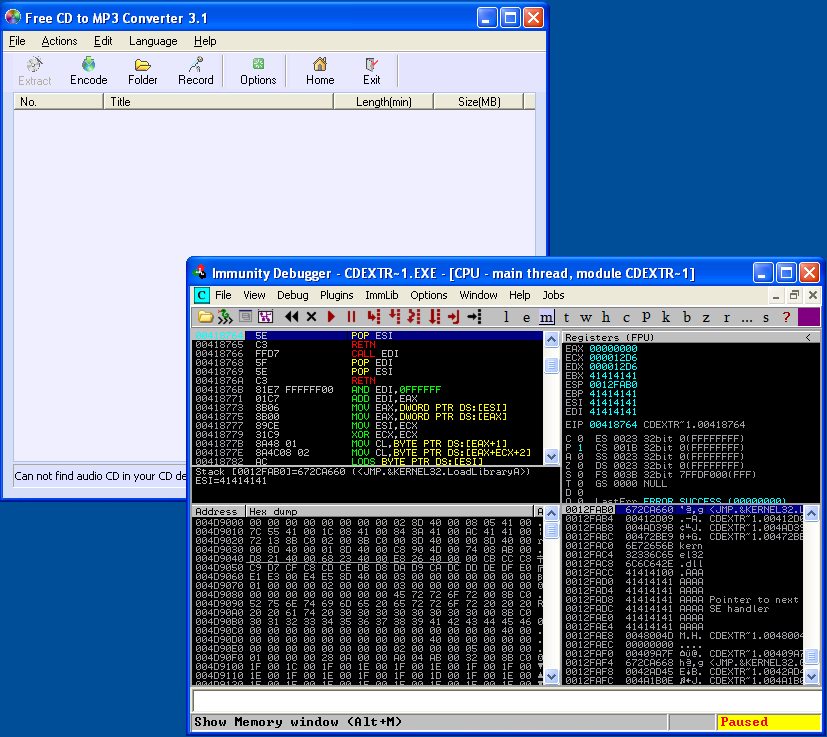The width and height of the screenshot is (827, 737).
Task: Click the Trace over icon in debugger toolbar
Action: [434, 317]
